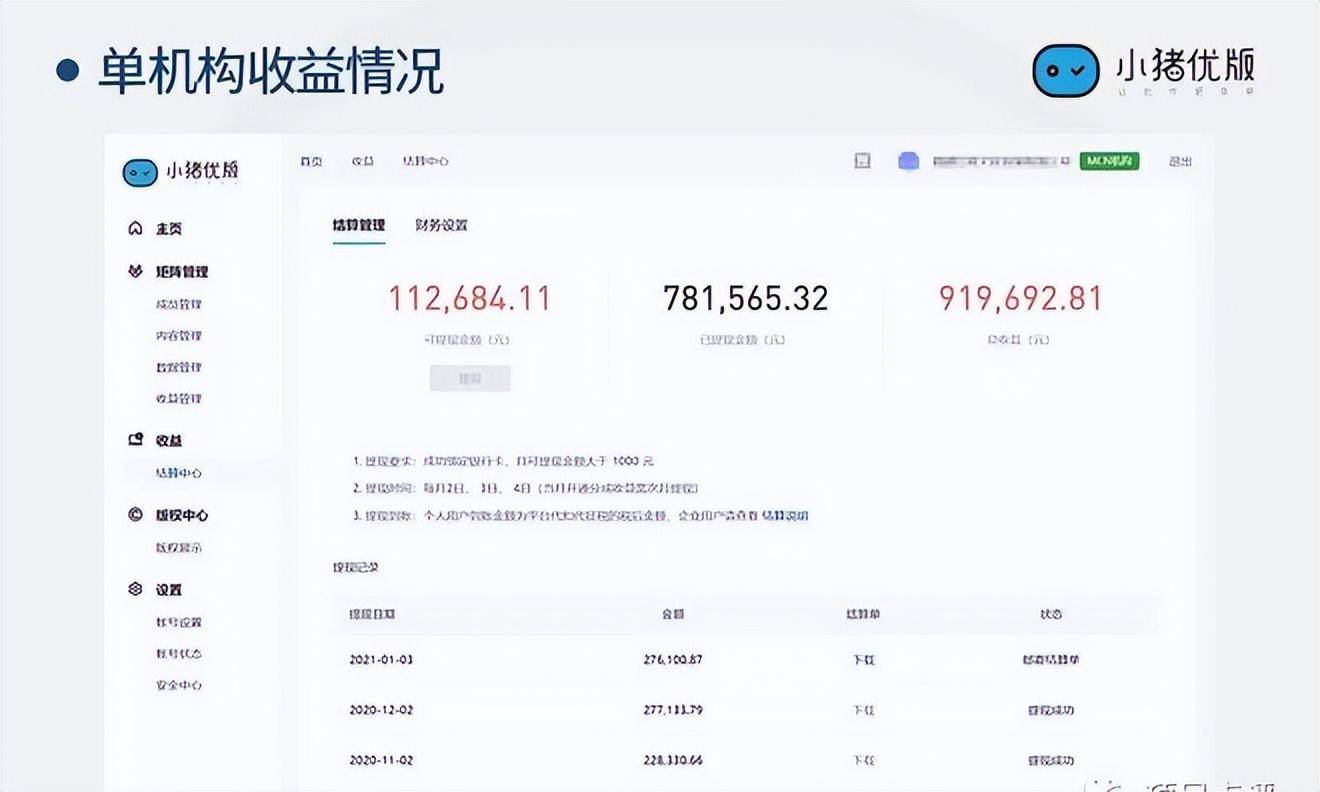Click the 金额 column header

tap(673, 614)
